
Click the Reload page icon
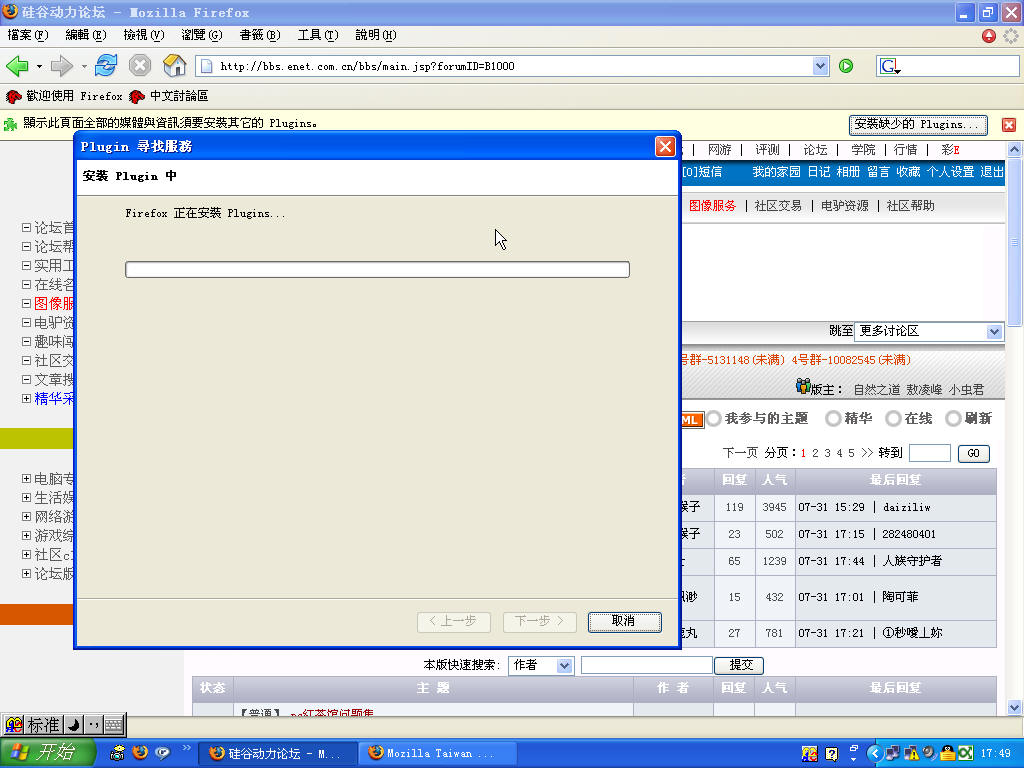(106, 66)
